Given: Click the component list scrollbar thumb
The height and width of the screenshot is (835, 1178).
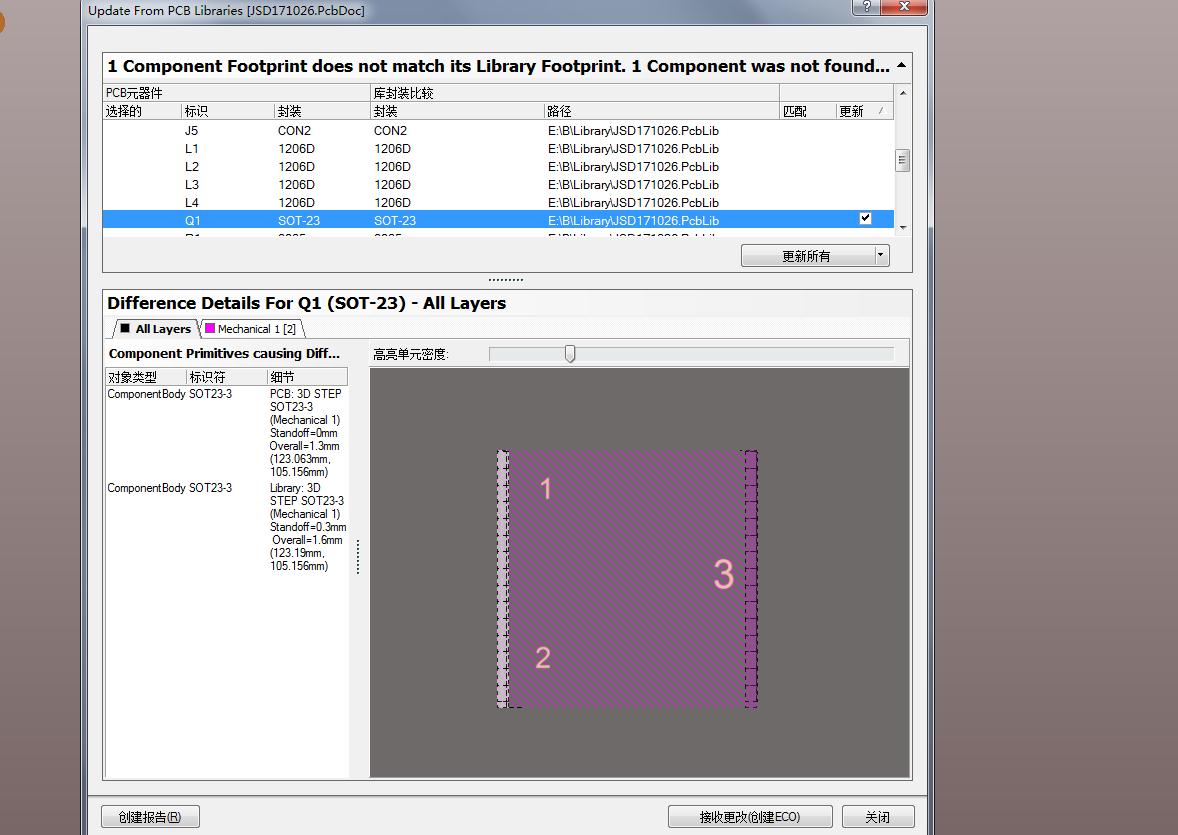Looking at the screenshot, I should tap(903, 161).
